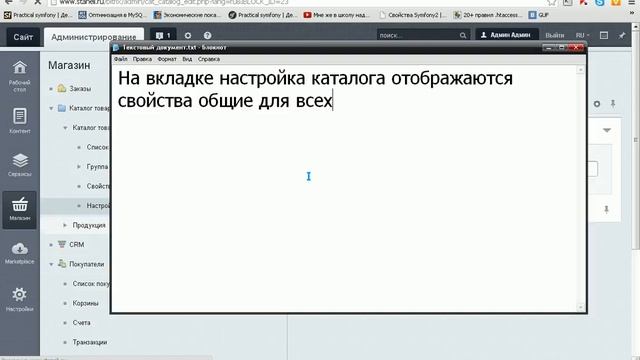Open the Сервисы sidebar section
Screen dimensions: 640x360
(x=20, y=165)
